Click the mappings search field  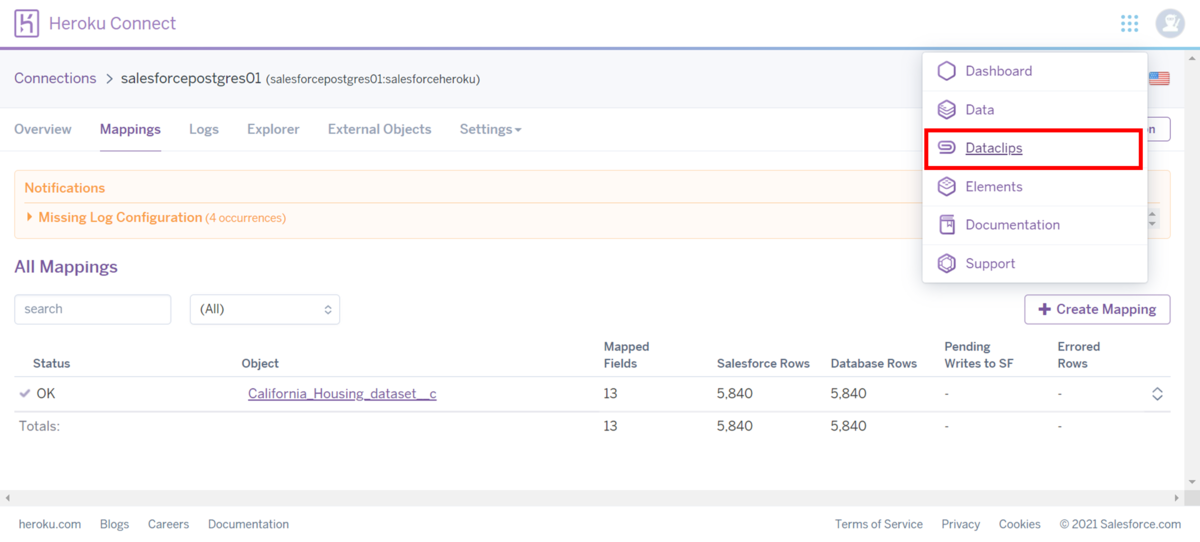pos(92,310)
